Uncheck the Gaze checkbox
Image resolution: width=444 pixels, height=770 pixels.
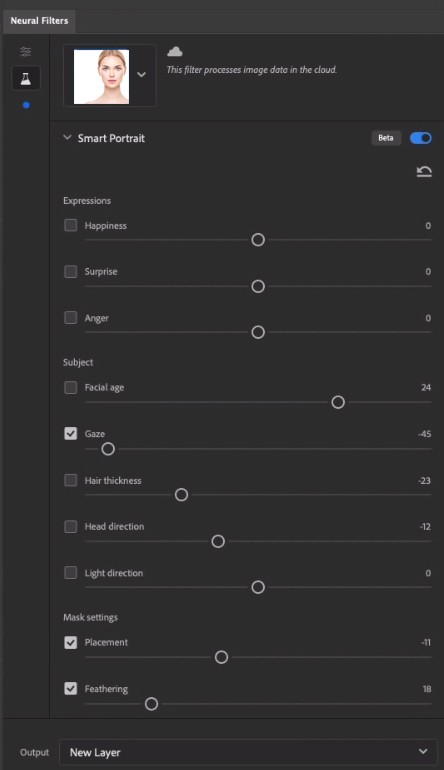(71, 434)
